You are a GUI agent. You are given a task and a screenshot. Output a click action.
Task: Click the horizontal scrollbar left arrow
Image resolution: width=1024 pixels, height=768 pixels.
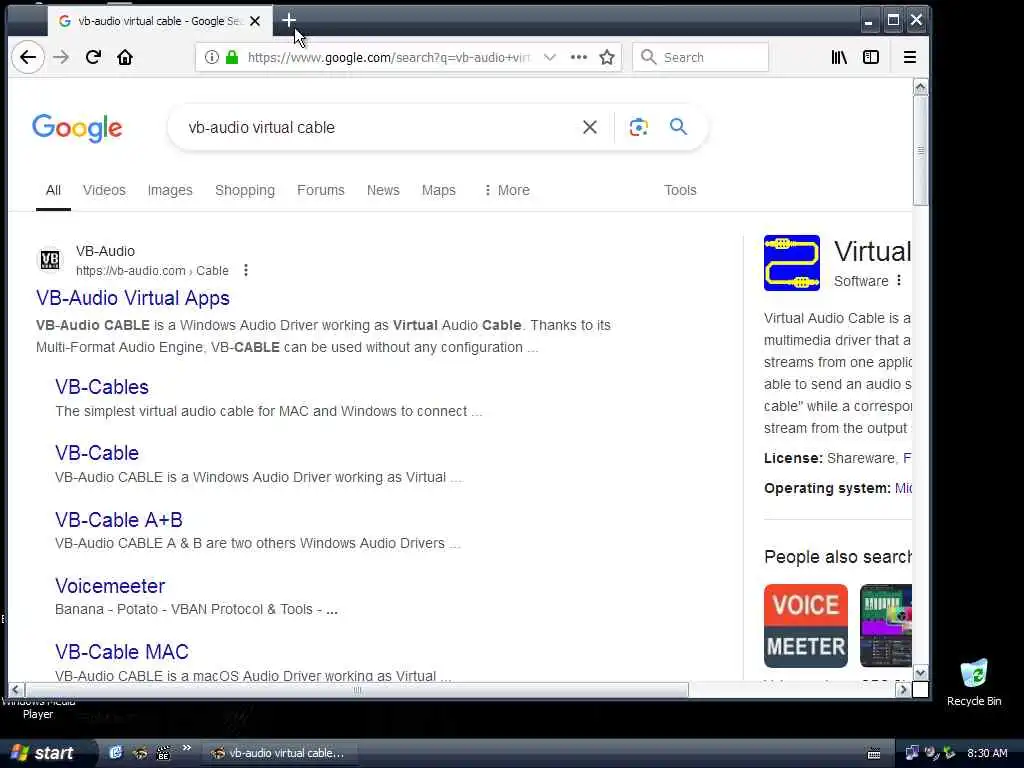pyautogui.click(x=16, y=690)
